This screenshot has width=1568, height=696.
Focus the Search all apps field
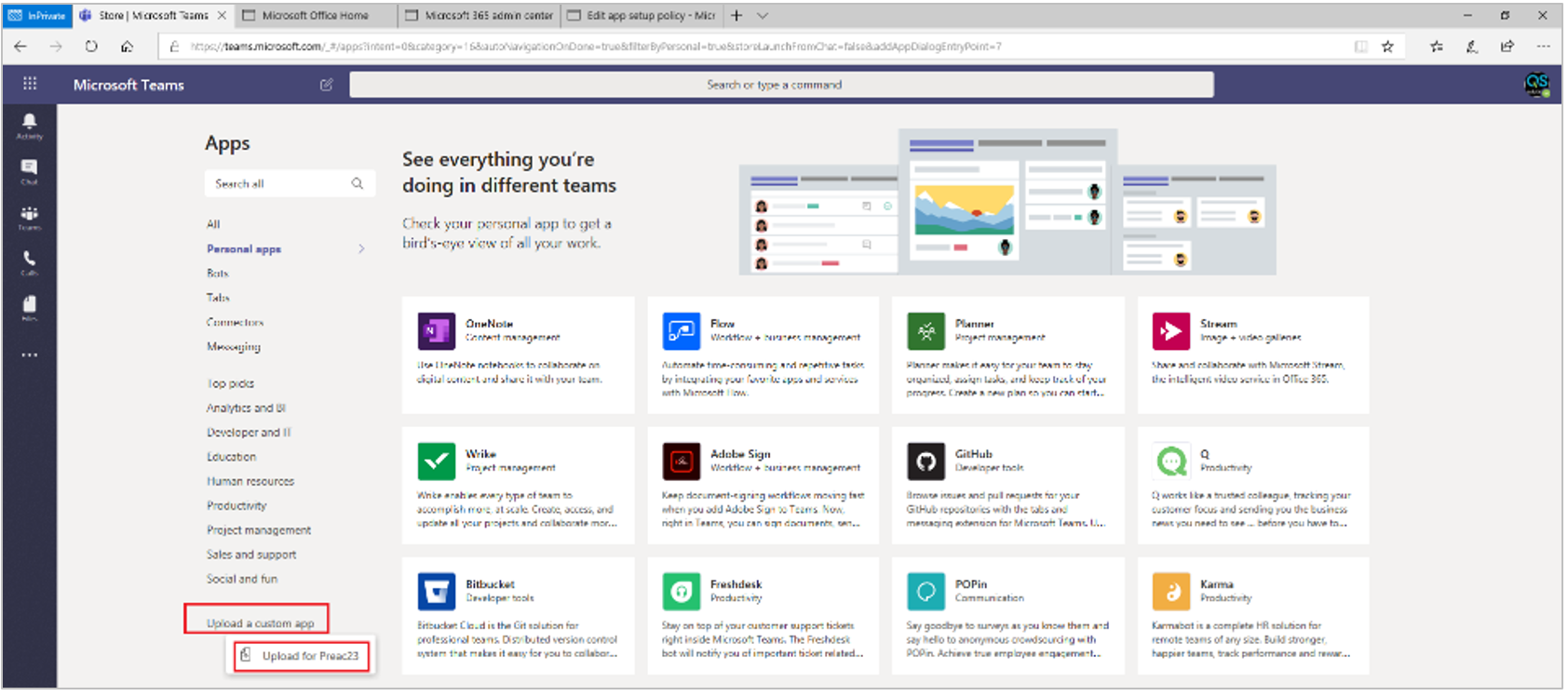(290, 183)
